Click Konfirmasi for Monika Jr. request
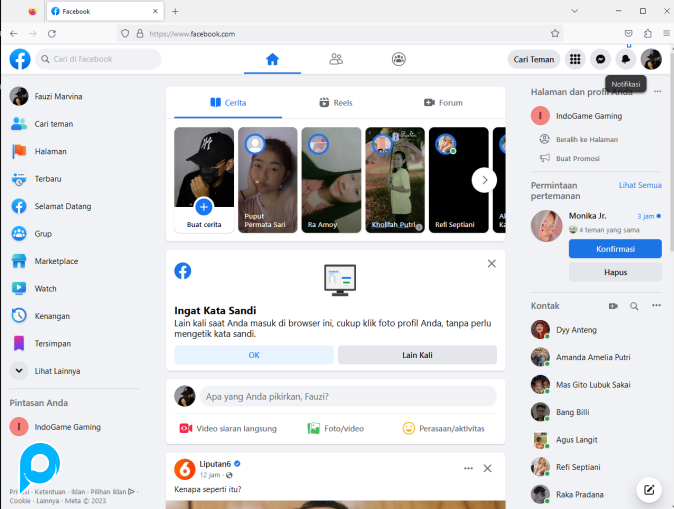This screenshot has height=509, width=674. coord(615,249)
